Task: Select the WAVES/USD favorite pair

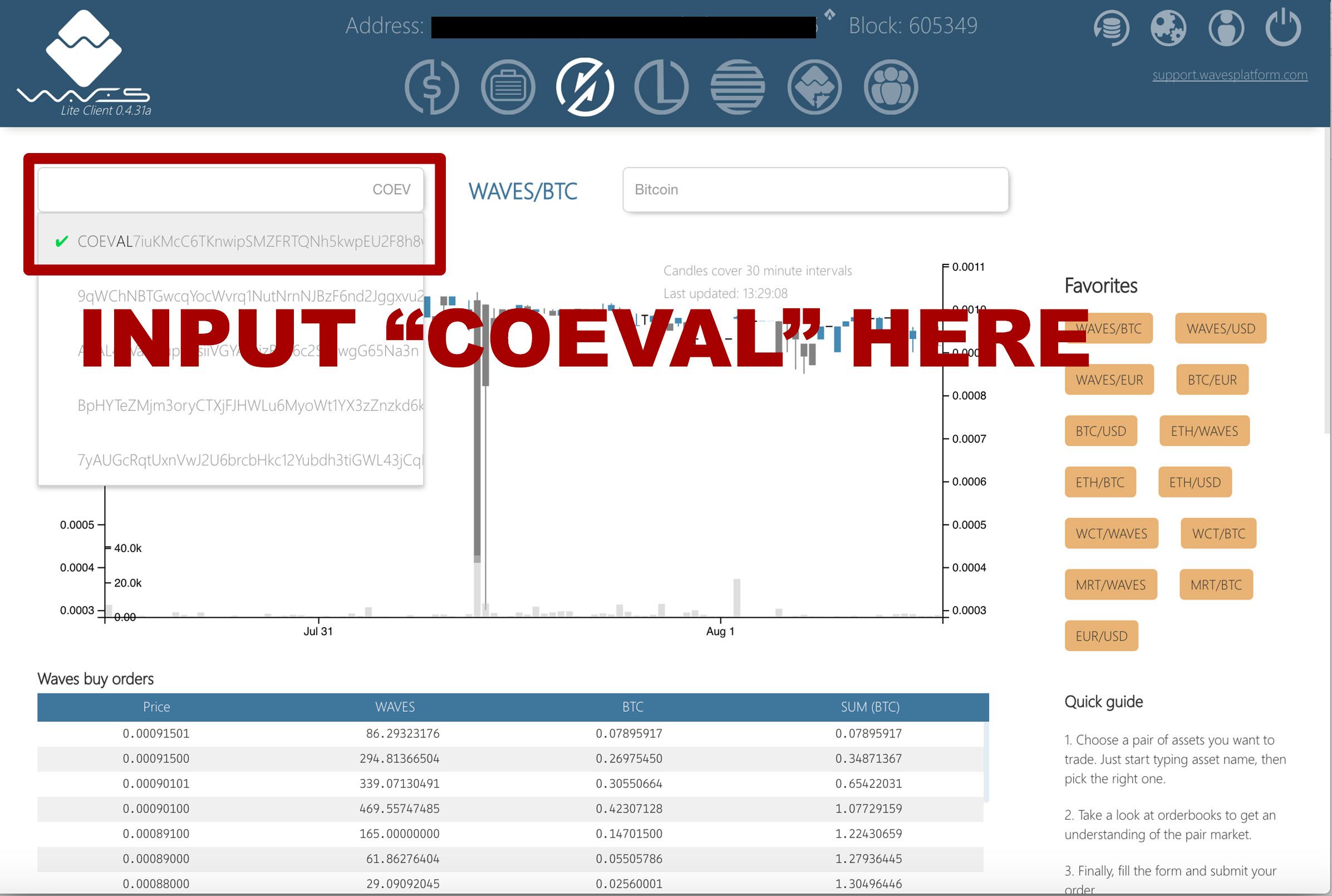Action: pyautogui.click(x=1221, y=328)
